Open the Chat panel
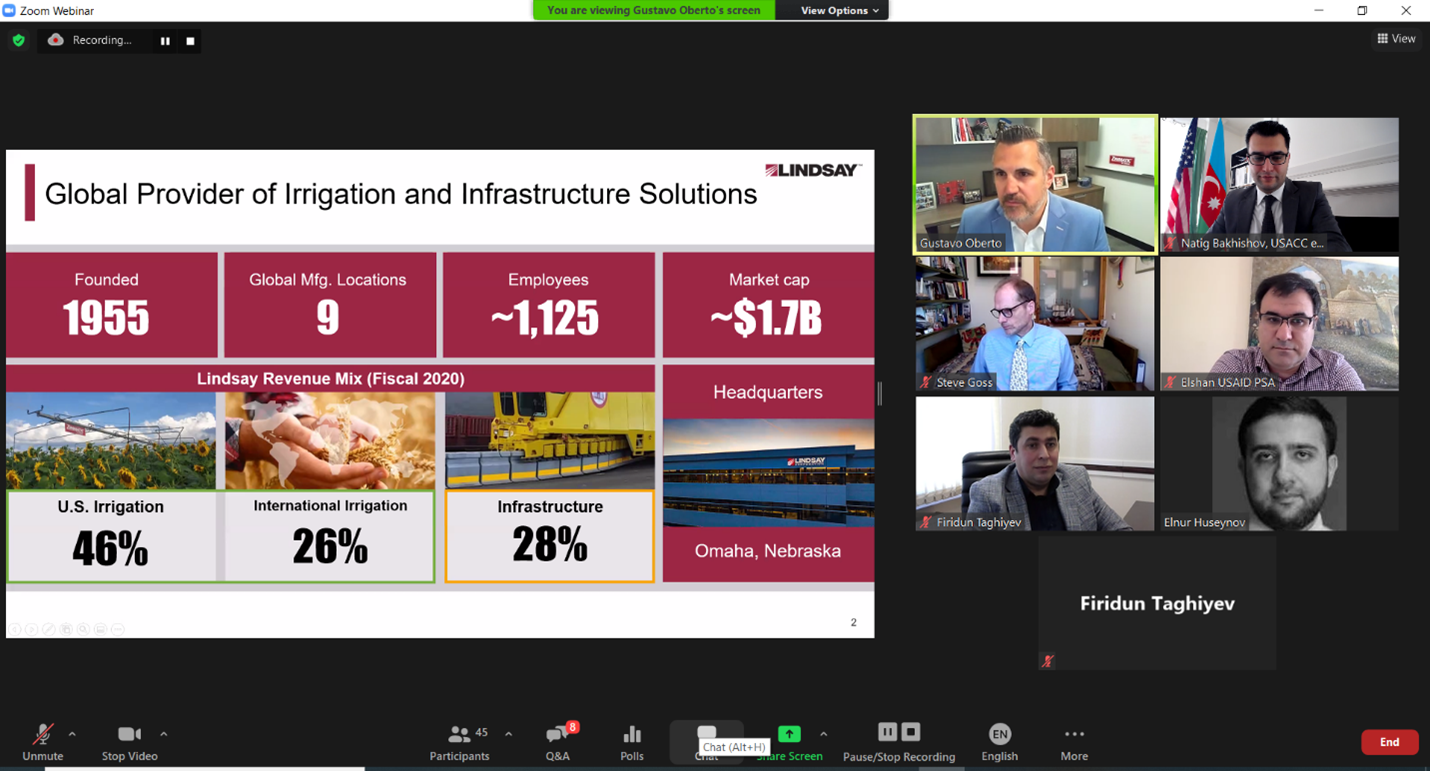The image size is (1430, 771). pyautogui.click(x=706, y=743)
